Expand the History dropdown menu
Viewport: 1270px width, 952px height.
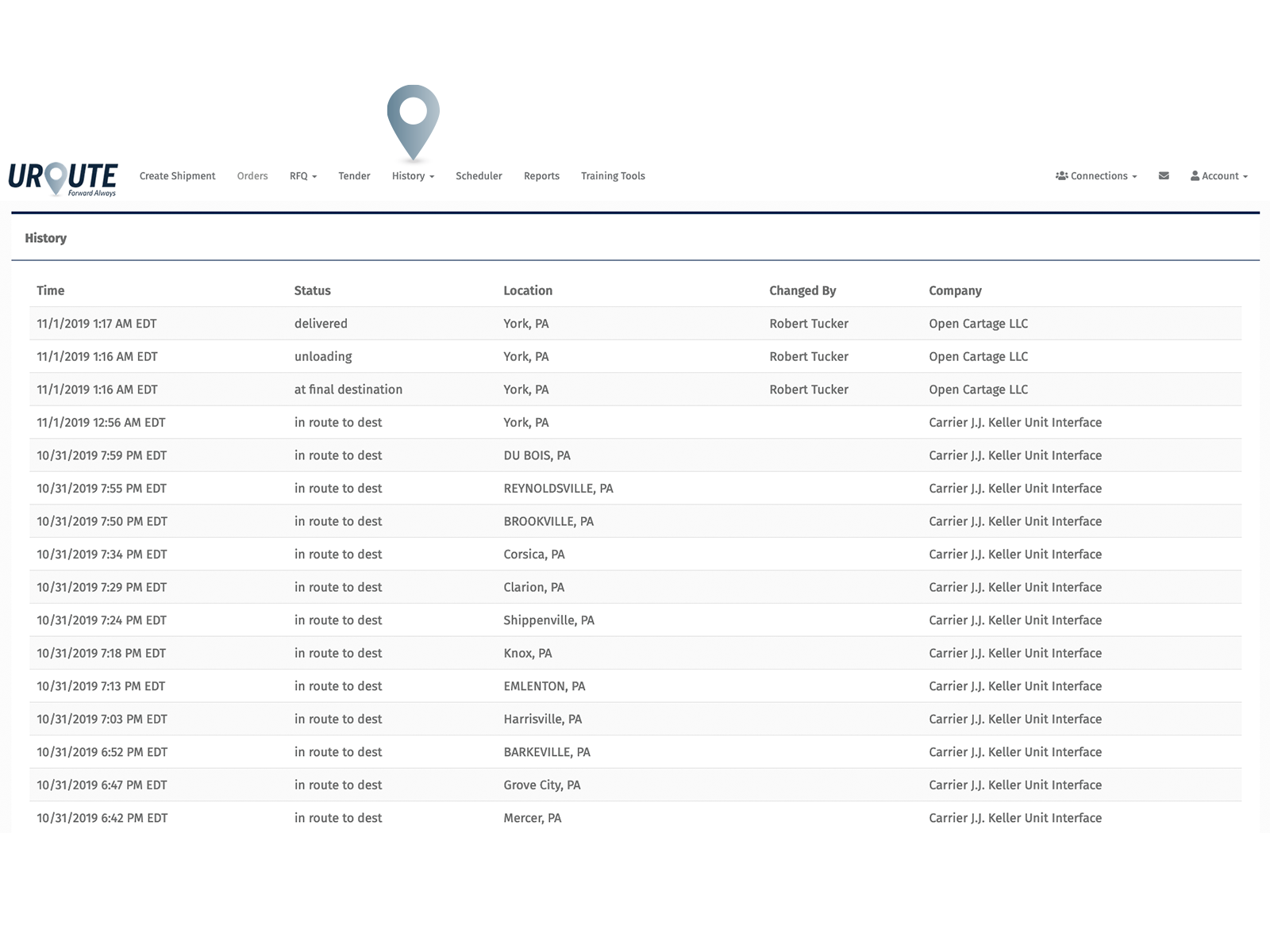coord(413,176)
